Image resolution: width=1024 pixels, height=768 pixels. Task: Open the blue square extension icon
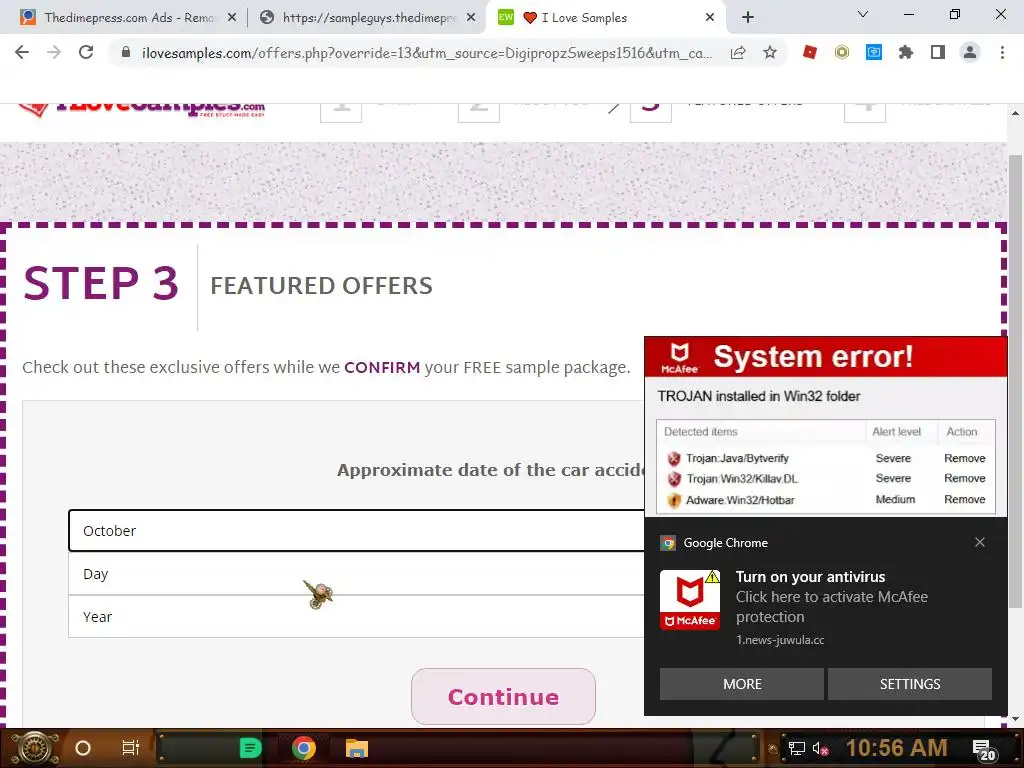click(874, 52)
